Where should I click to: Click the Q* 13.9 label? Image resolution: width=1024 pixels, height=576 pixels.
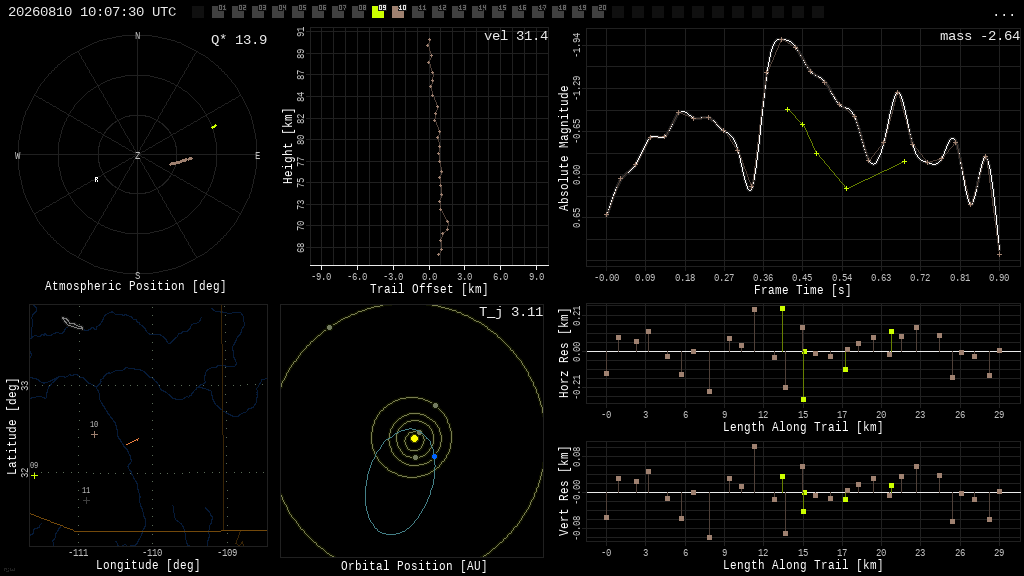(x=239, y=40)
